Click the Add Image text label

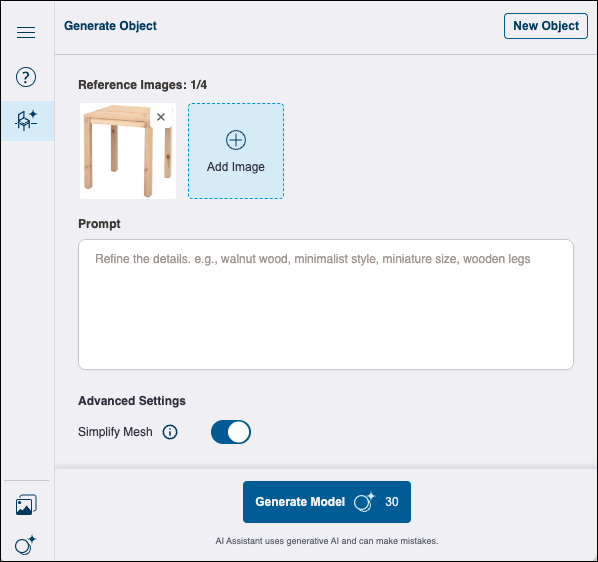[236, 167]
